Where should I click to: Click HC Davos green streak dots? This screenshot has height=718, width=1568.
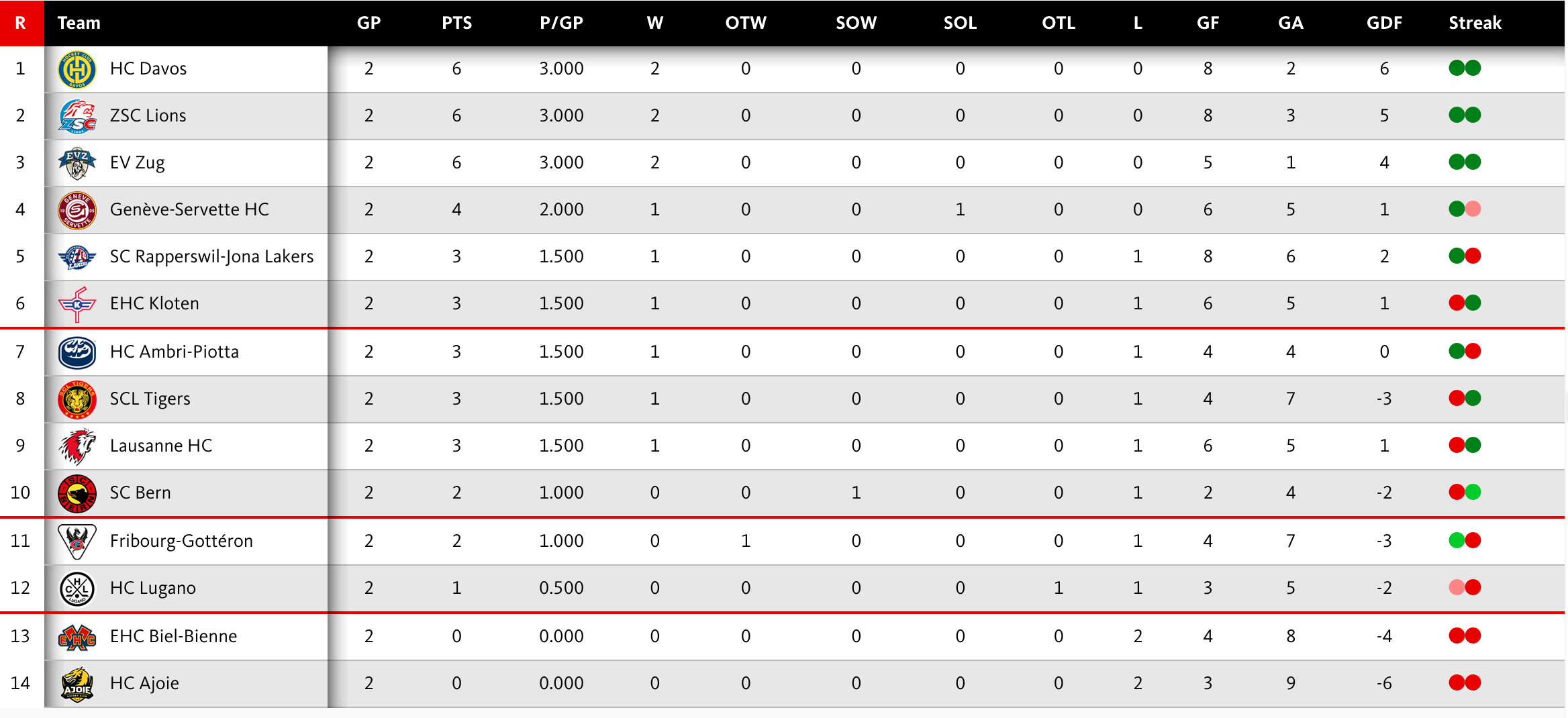[x=1465, y=68]
